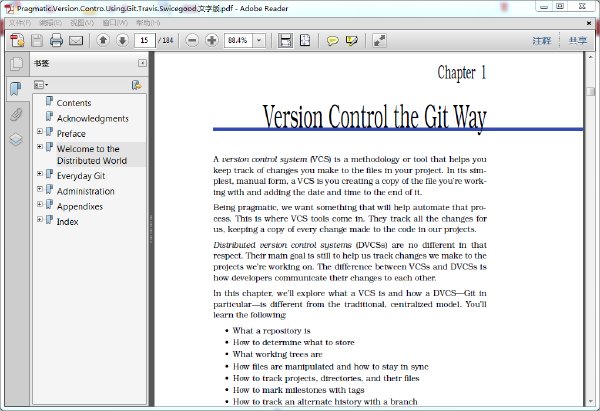Open the attachments paperclip panel
Viewport: 600px width, 411px height.
pyautogui.click(x=16, y=114)
